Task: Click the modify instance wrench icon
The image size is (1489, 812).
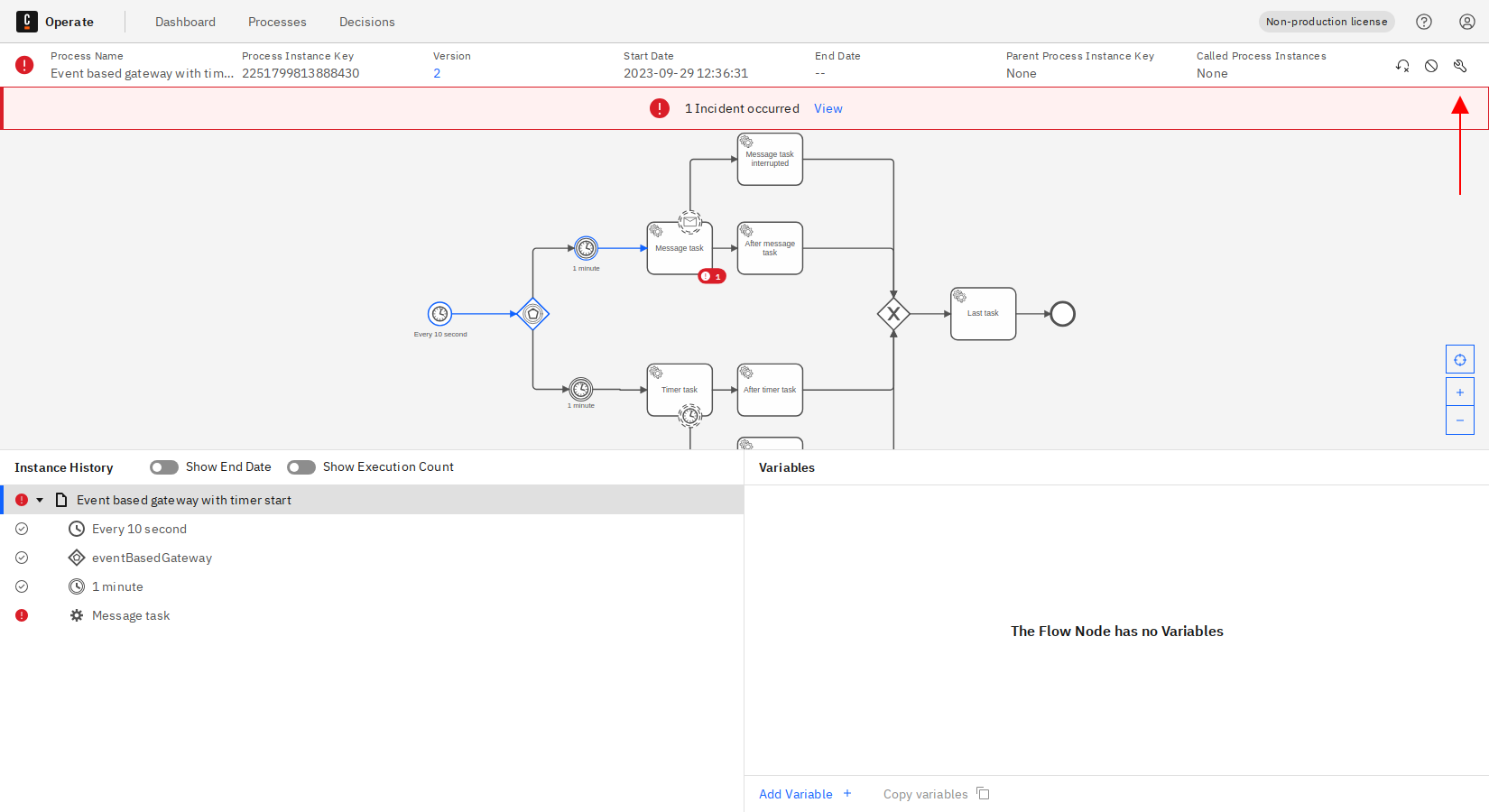Action: coord(1460,66)
